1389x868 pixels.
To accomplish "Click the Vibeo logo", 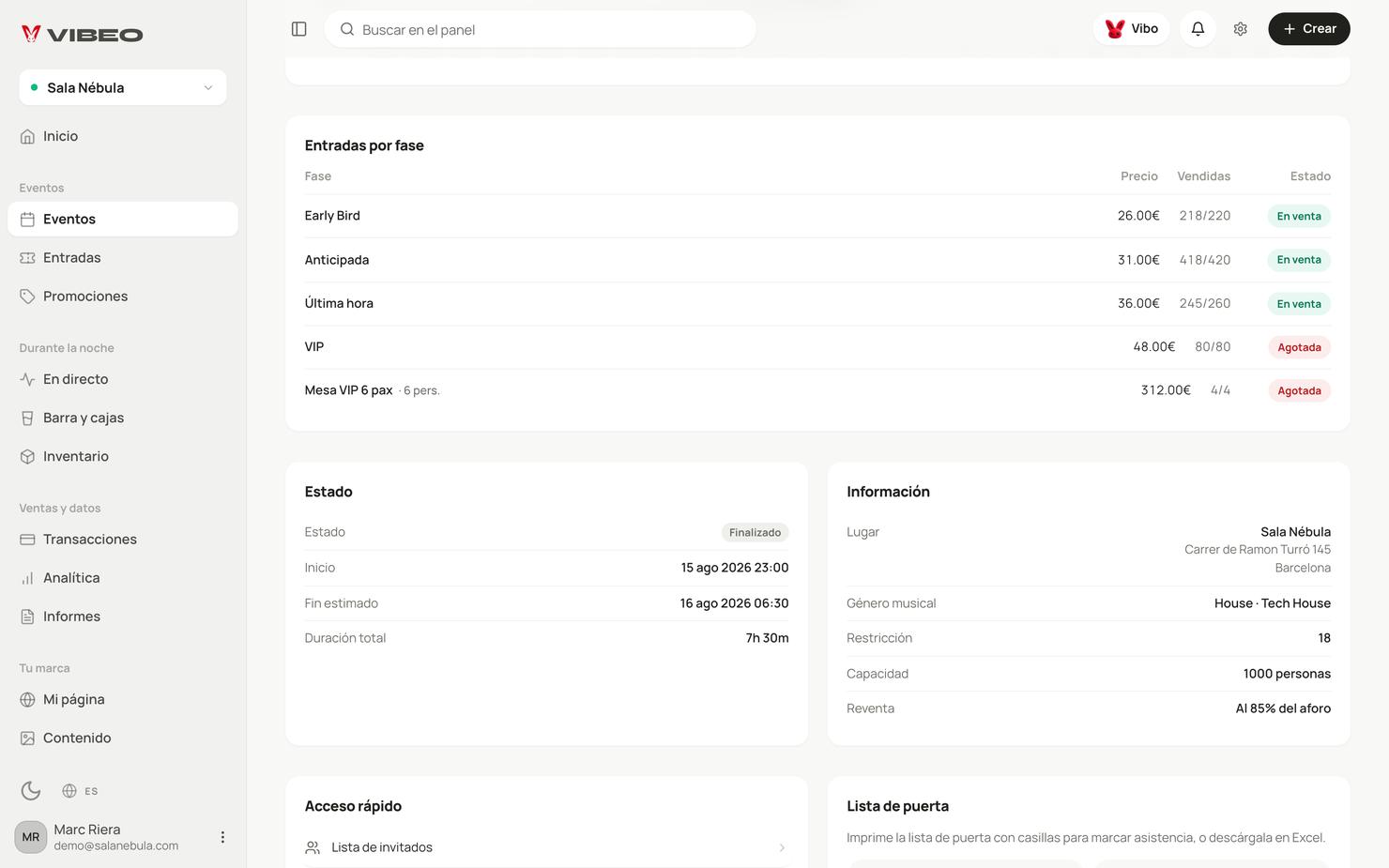I will pyautogui.click(x=83, y=35).
